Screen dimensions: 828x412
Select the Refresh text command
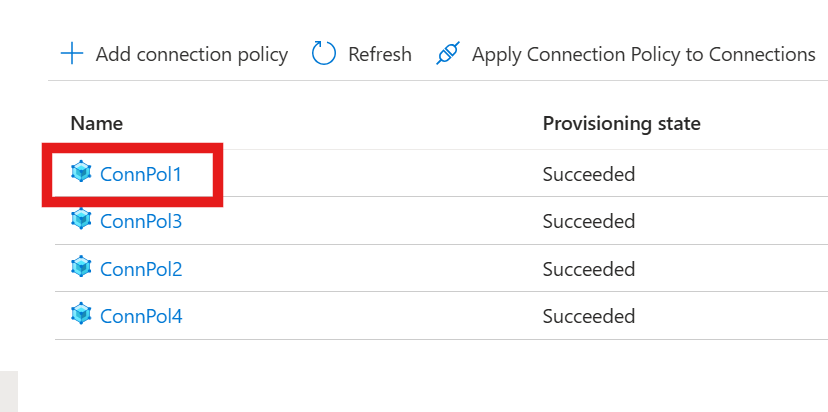(x=380, y=54)
